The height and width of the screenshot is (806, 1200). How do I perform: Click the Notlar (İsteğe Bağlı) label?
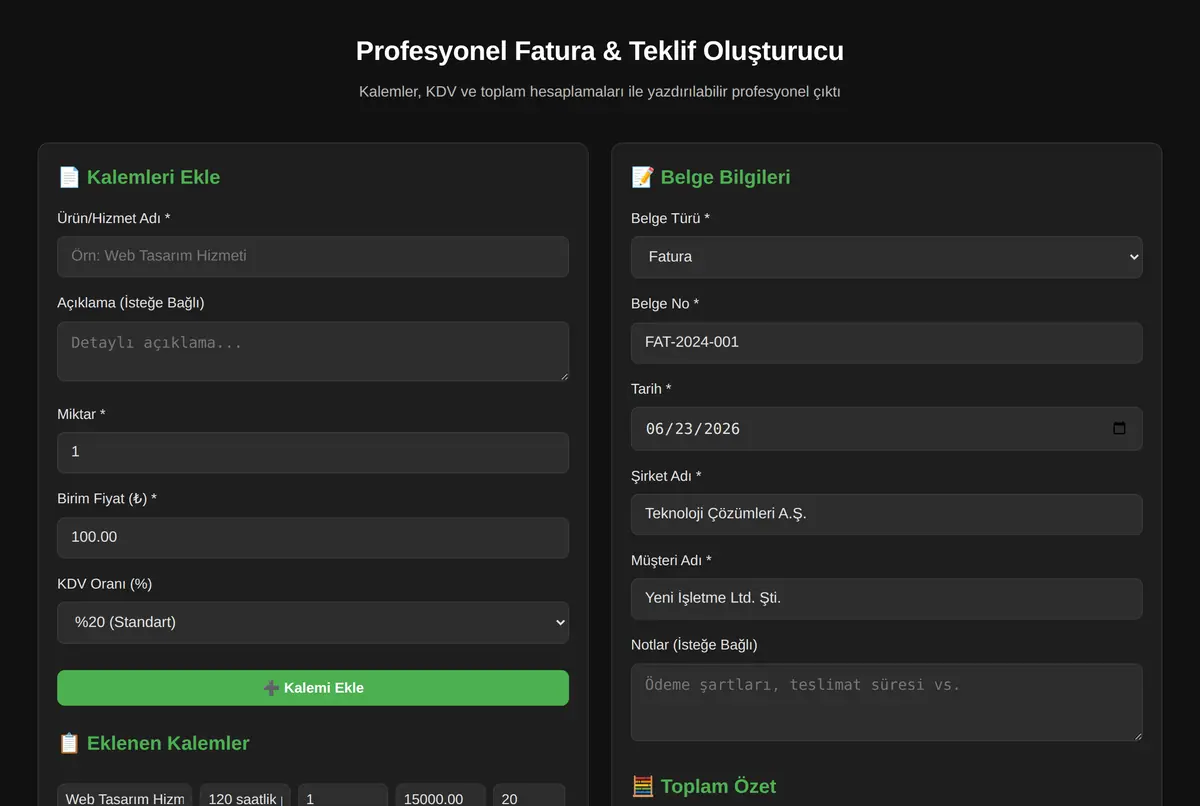pos(694,645)
